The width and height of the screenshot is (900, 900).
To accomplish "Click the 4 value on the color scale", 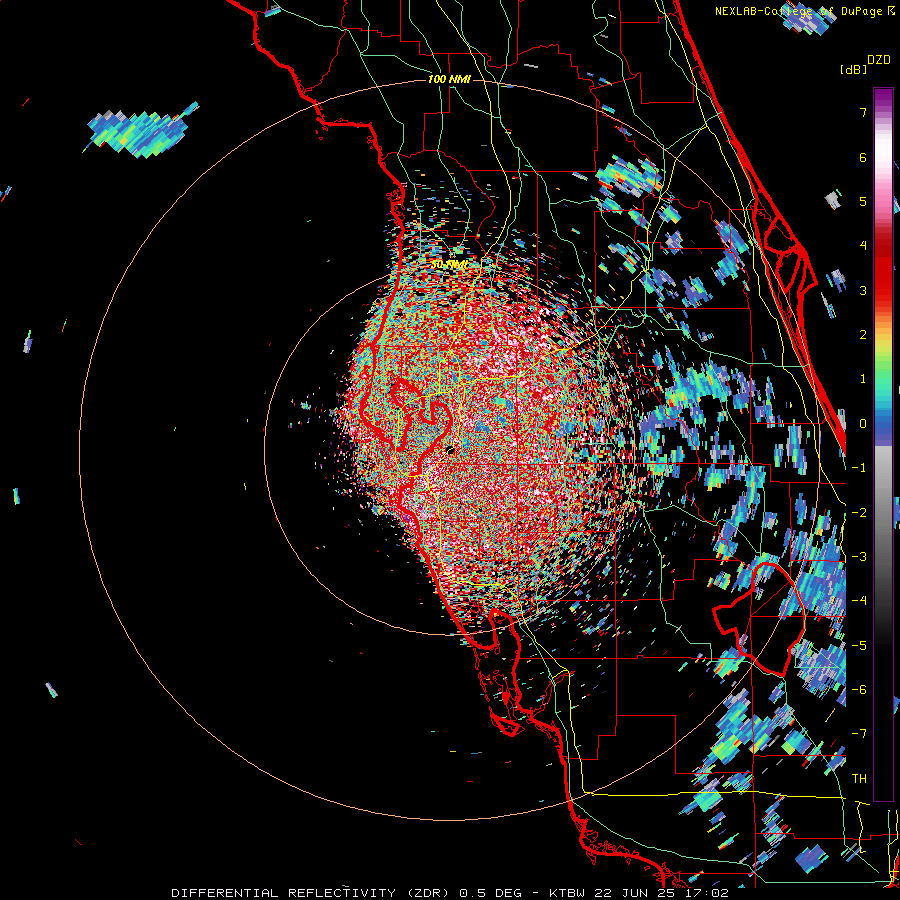I will (x=863, y=246).
